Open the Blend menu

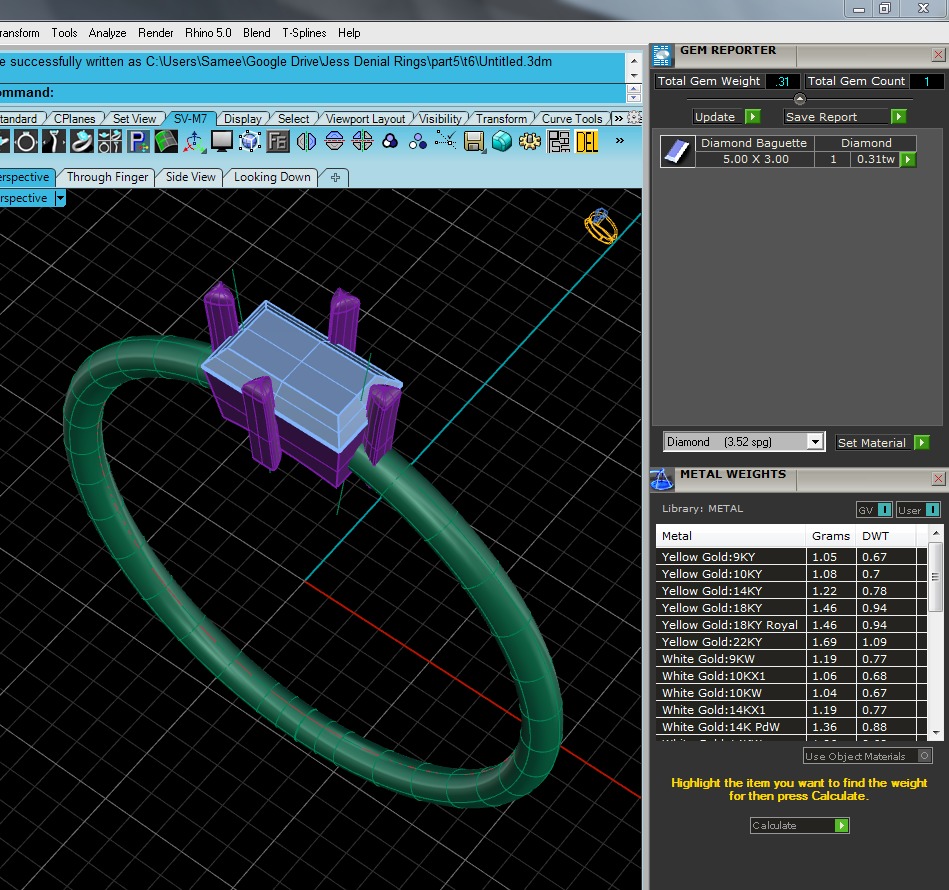tap(257, 33)
